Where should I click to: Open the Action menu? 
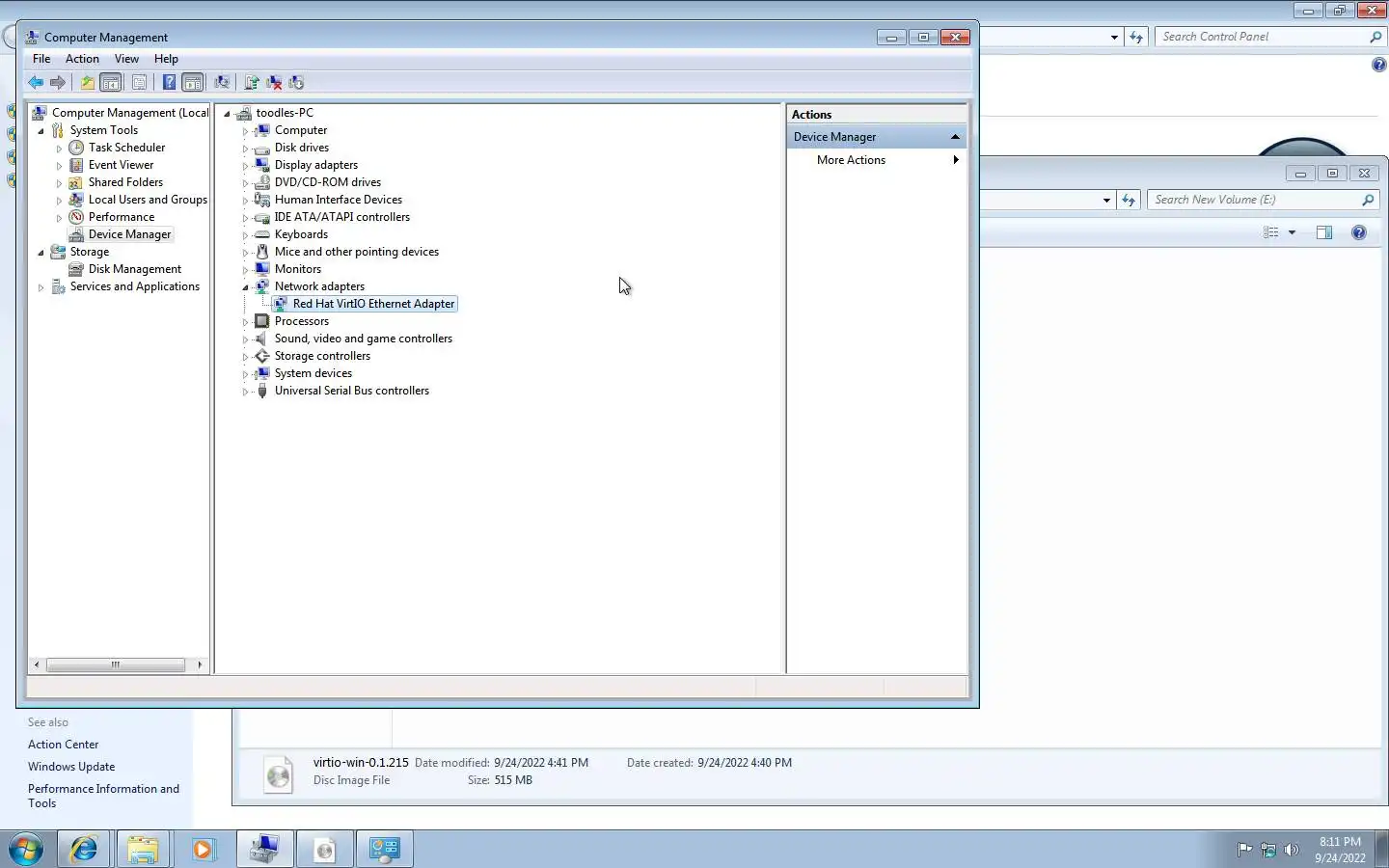(82, 59)
